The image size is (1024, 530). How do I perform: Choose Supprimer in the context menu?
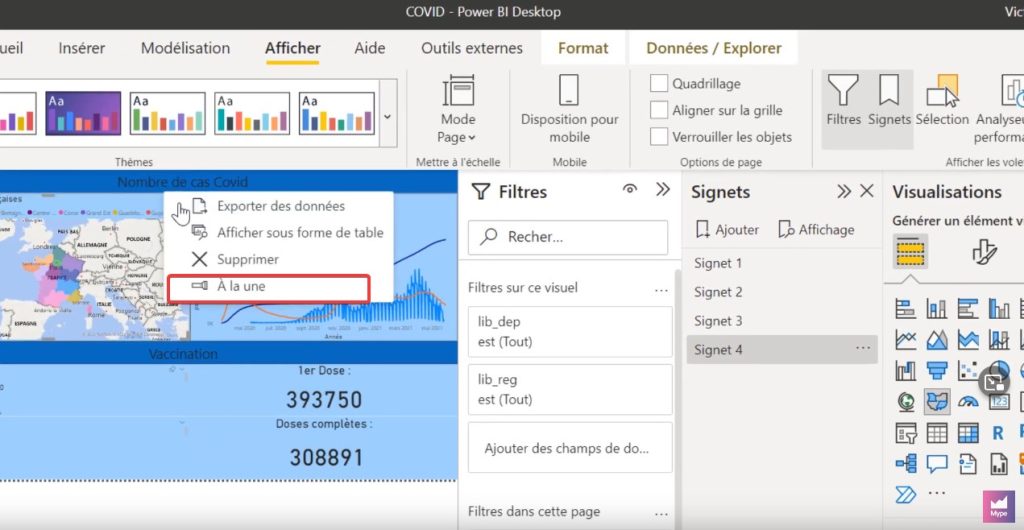point(279,260)
